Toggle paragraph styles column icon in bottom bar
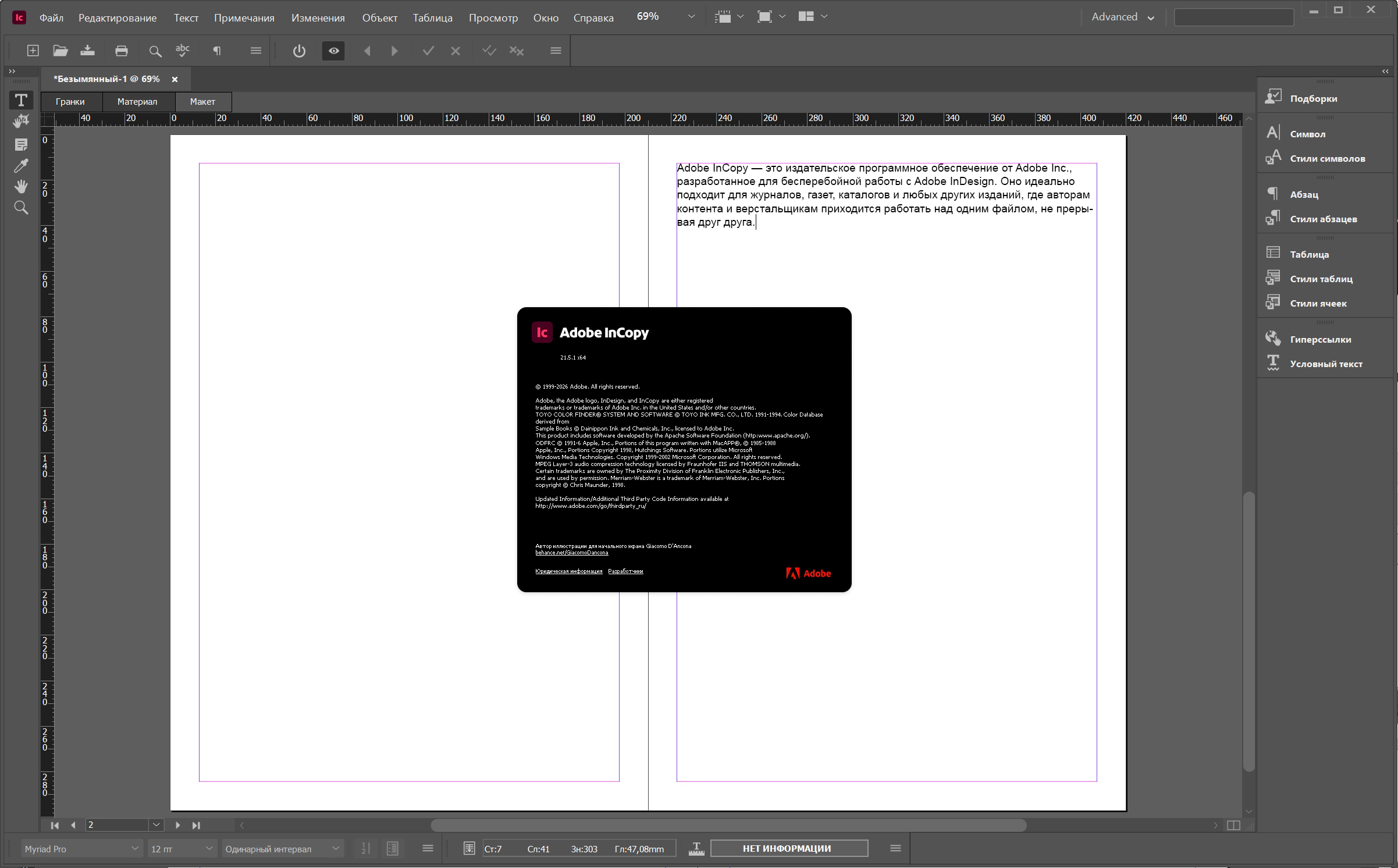 tap(393, 849)
